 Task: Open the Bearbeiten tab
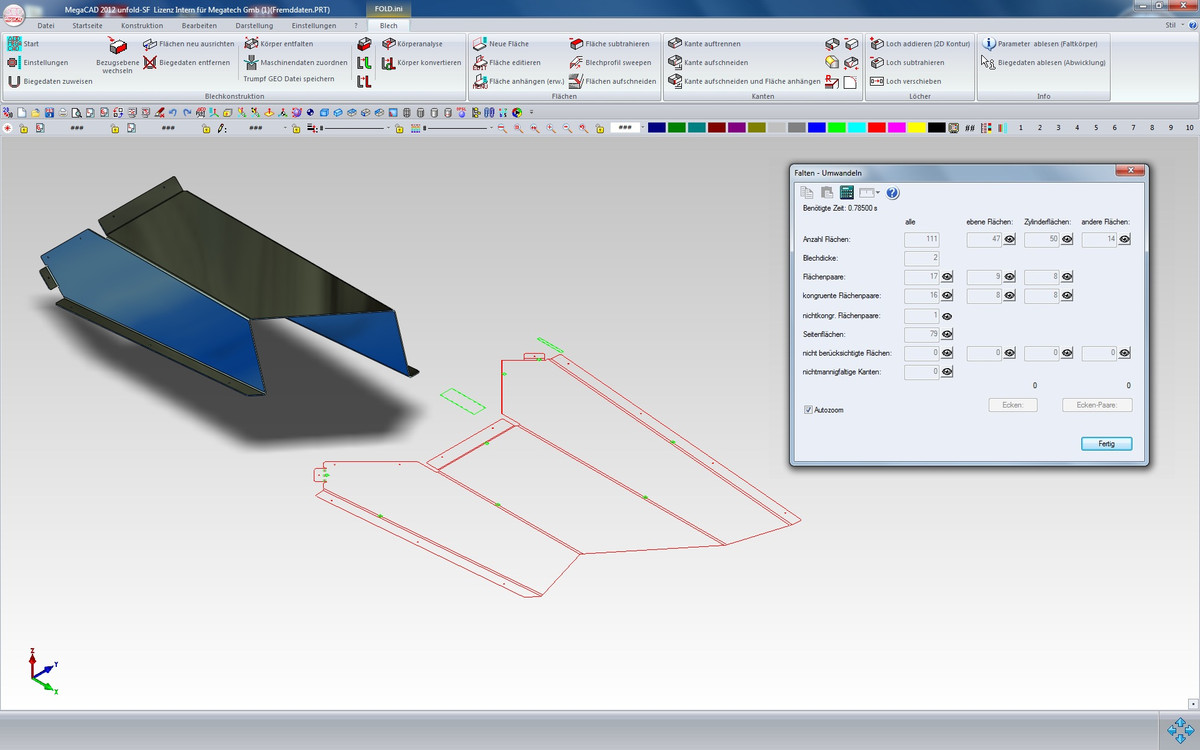[200, 25]
